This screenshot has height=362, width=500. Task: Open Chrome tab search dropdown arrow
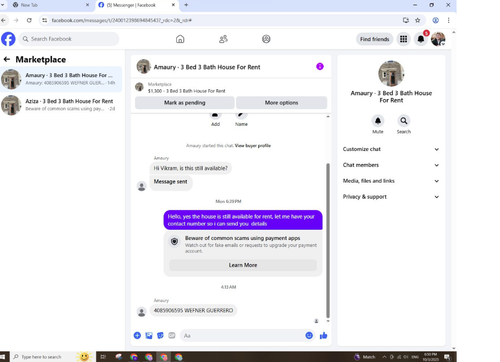3,5
